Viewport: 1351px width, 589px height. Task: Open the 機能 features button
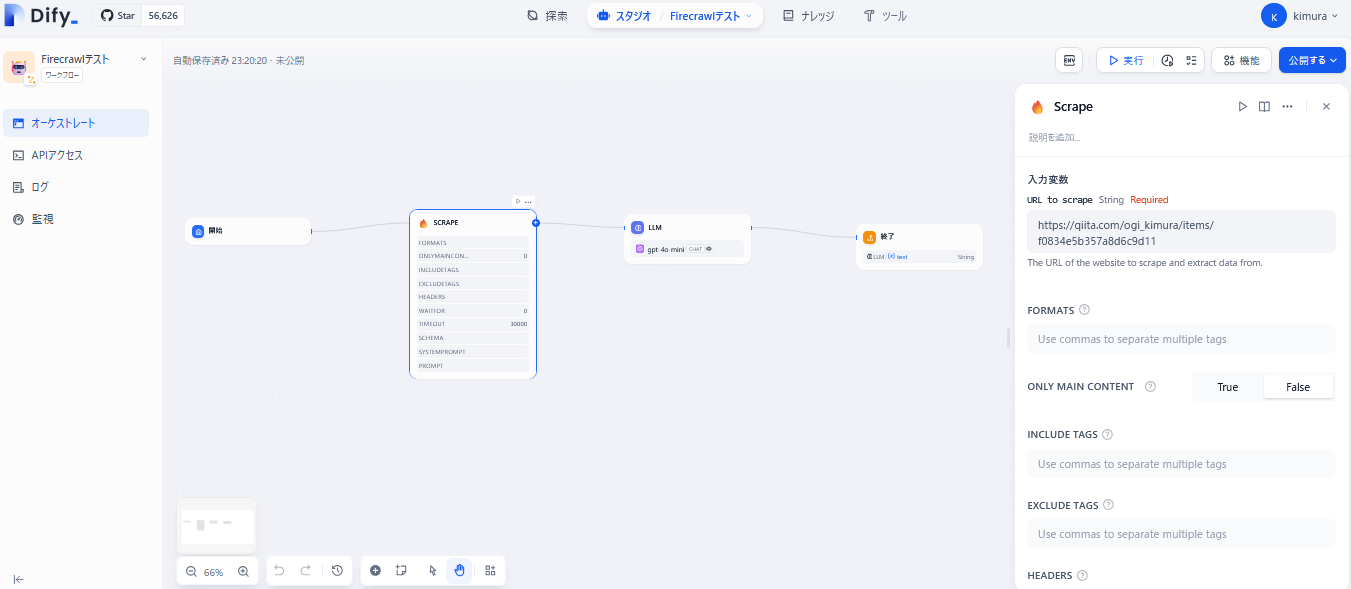click(x=1242, y=60)
